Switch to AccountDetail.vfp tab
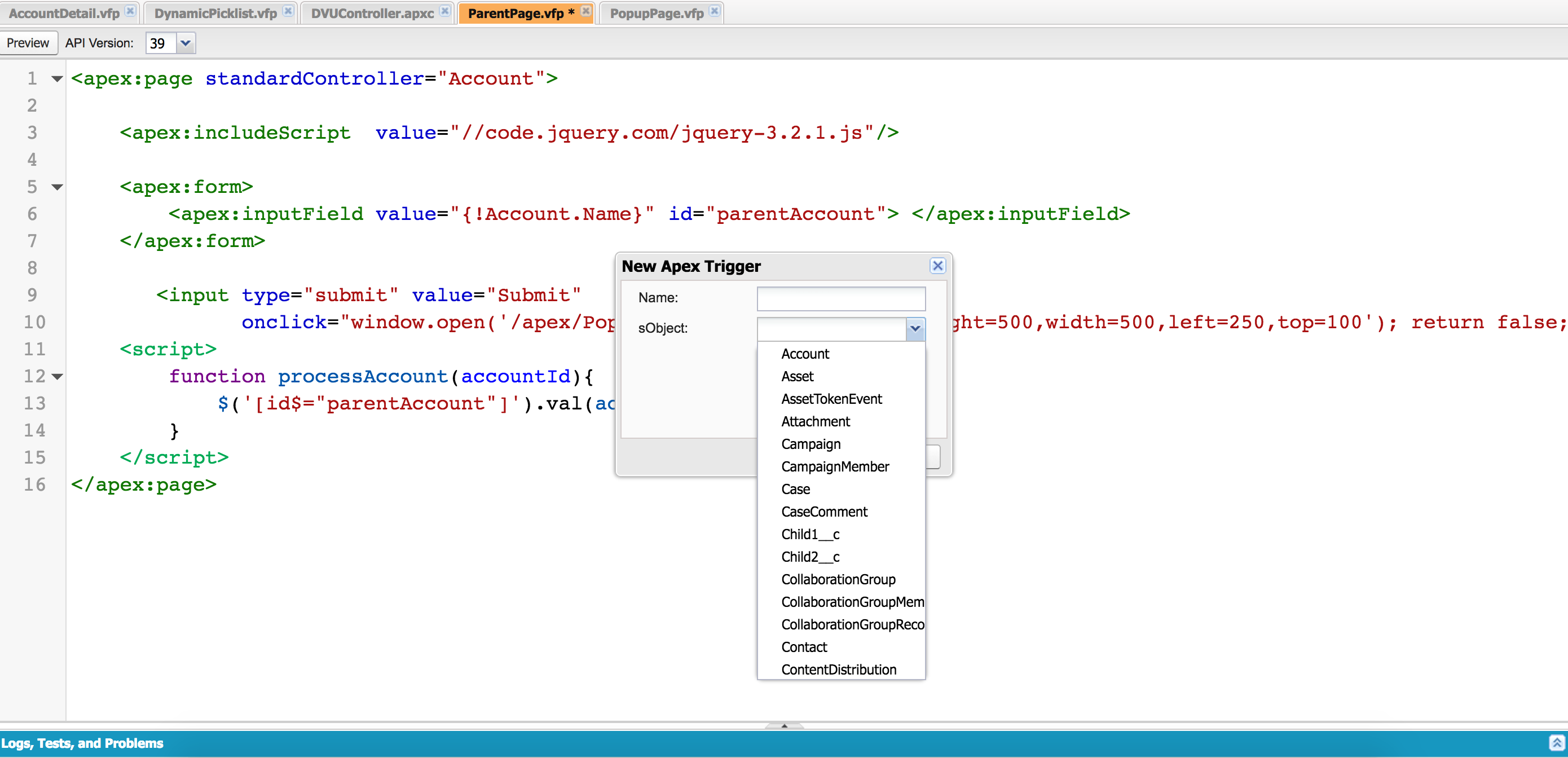Viewport: 1568px width, 758px height. pos(64,13)
